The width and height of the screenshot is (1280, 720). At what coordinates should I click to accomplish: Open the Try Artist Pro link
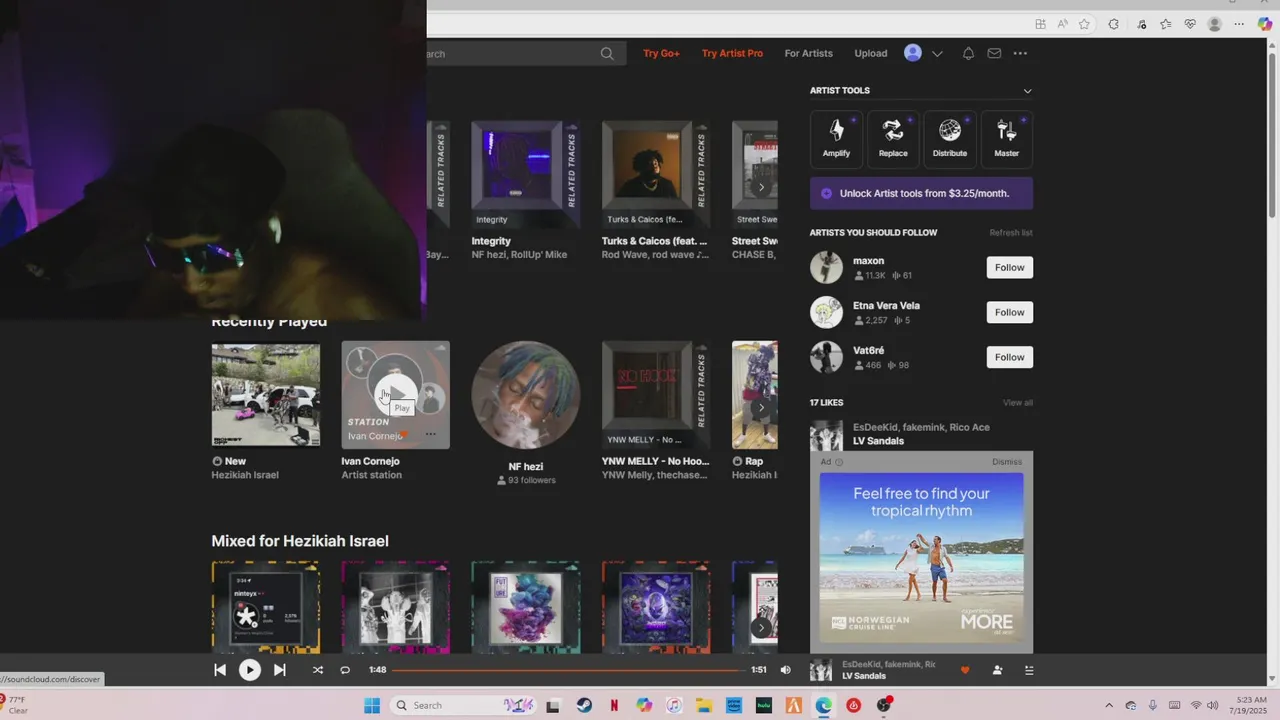point(732,53)
